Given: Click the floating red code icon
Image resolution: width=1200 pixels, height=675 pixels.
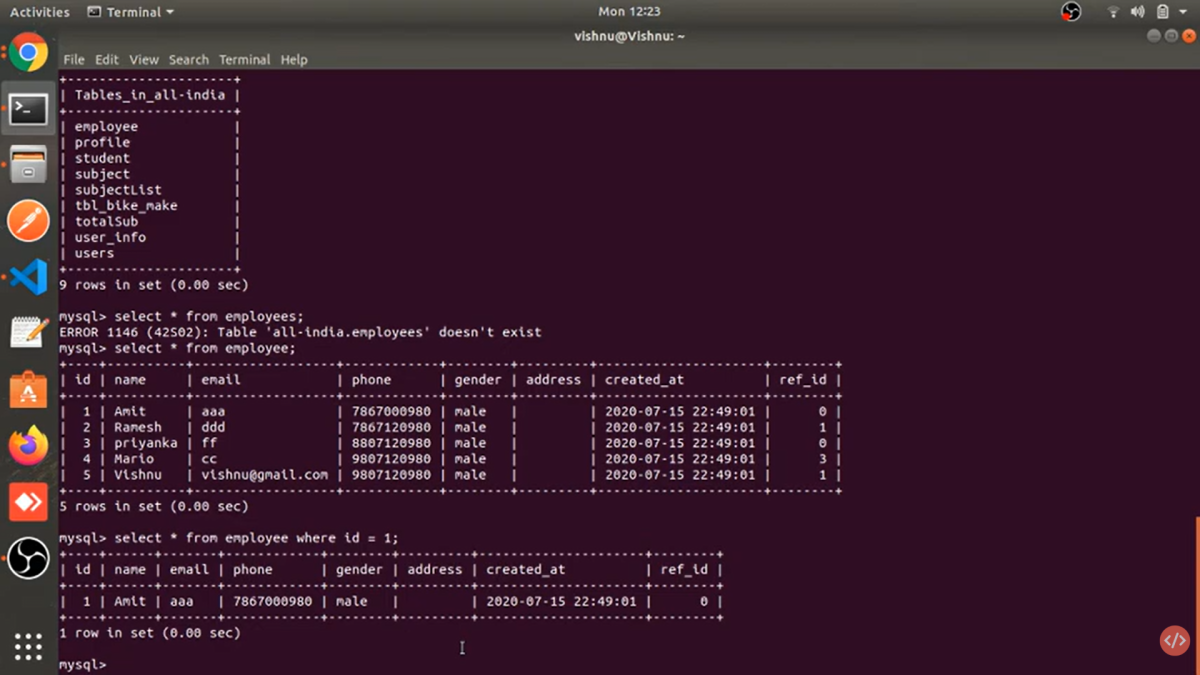Looking at the screenshot, I should pos(1174,641).
